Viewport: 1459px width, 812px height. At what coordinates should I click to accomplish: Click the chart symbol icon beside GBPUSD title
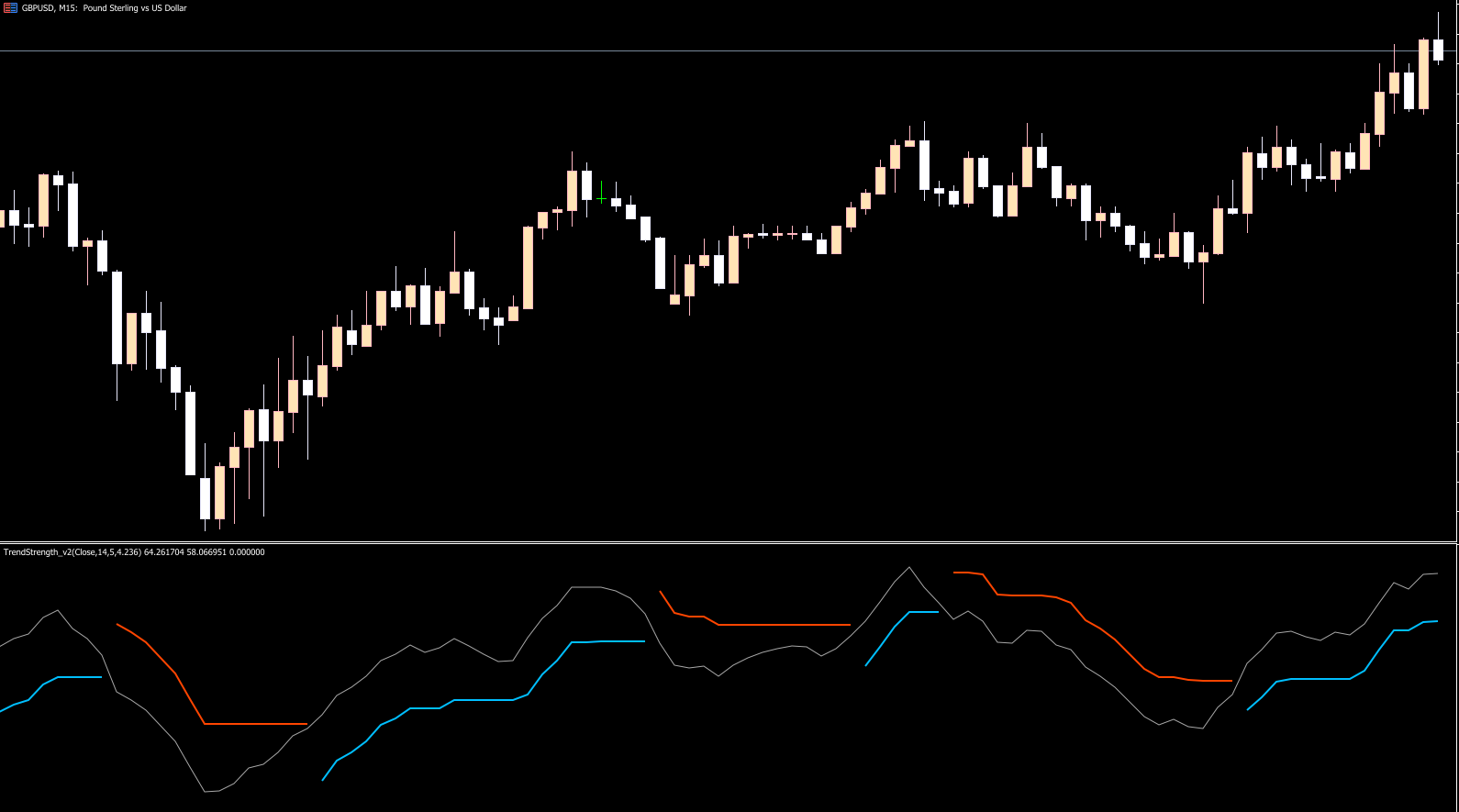(10, 8)
